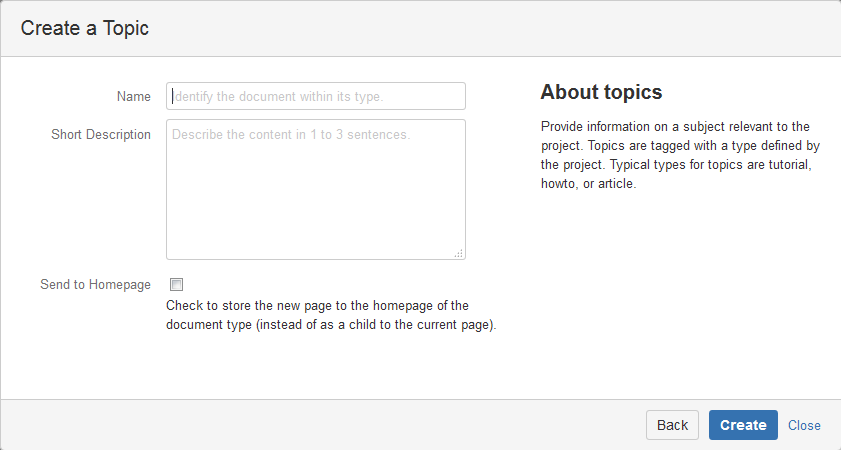
Task: Click the "Send to Homepage" label text
Action: pos(95,284)
